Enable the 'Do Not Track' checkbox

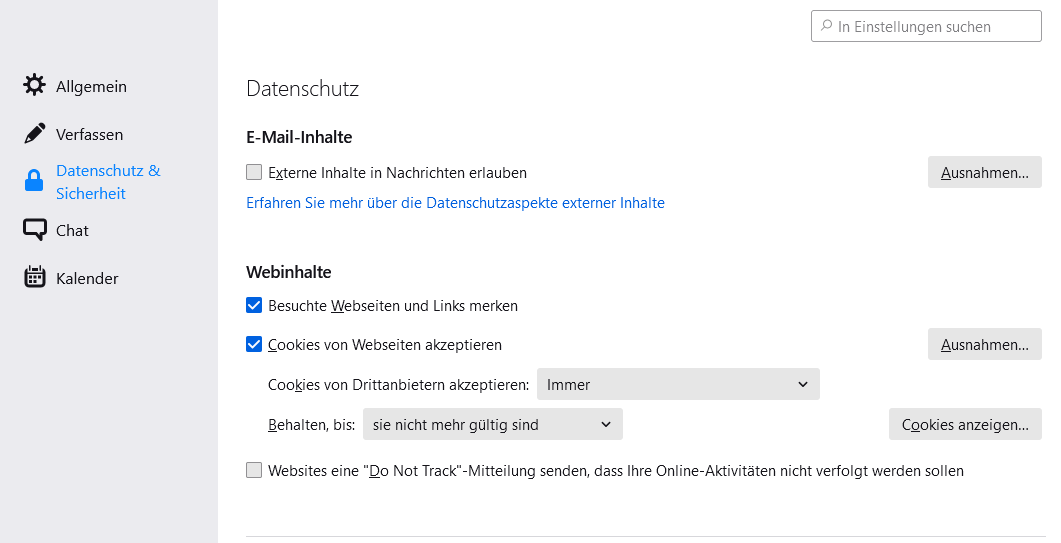coord(254,470)
